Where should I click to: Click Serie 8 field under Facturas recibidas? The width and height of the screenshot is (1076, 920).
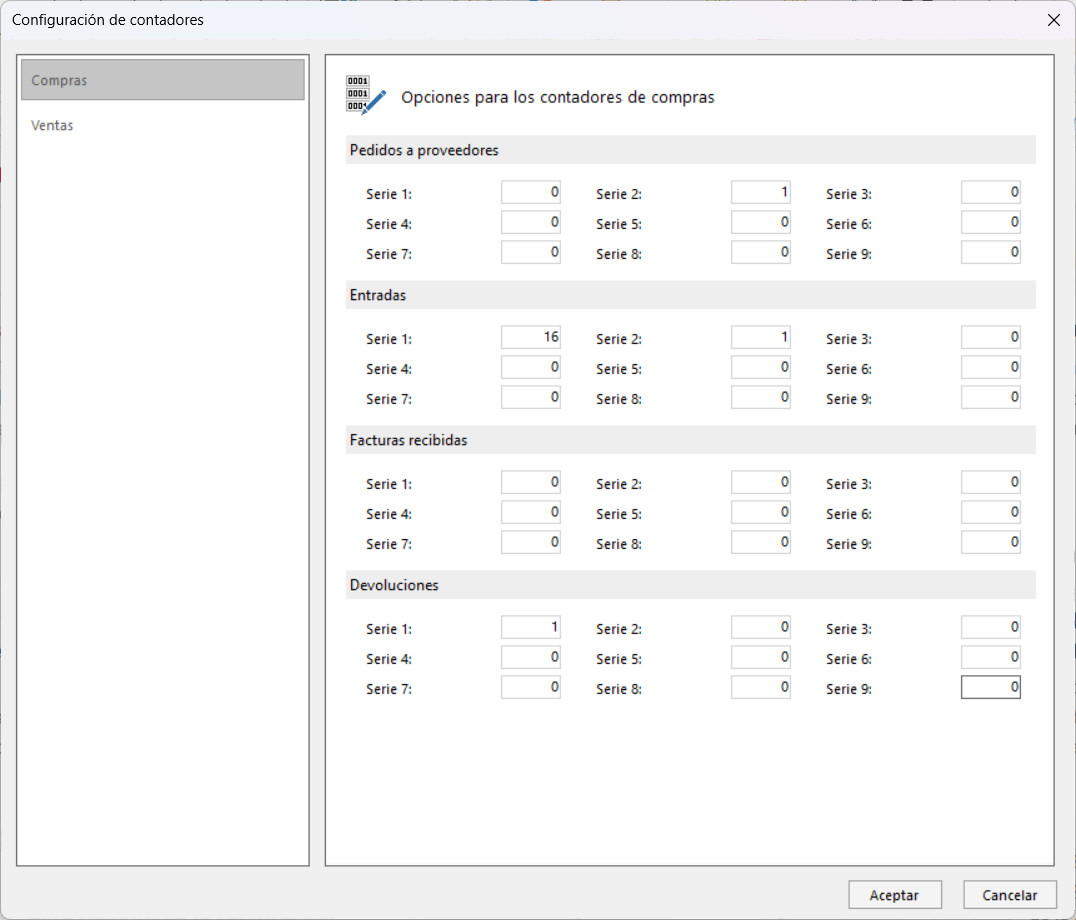[x=760, y=543]
